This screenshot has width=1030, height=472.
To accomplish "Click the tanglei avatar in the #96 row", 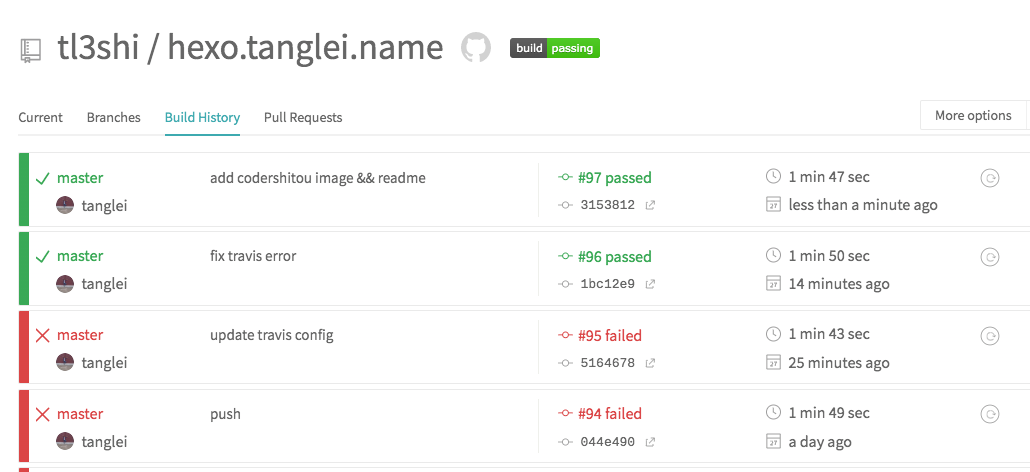I will tap(65, 284).
